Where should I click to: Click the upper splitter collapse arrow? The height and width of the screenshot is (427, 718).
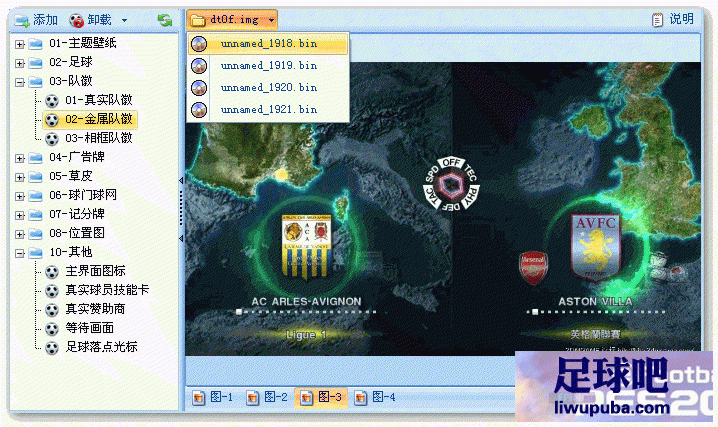click(181, 180)
